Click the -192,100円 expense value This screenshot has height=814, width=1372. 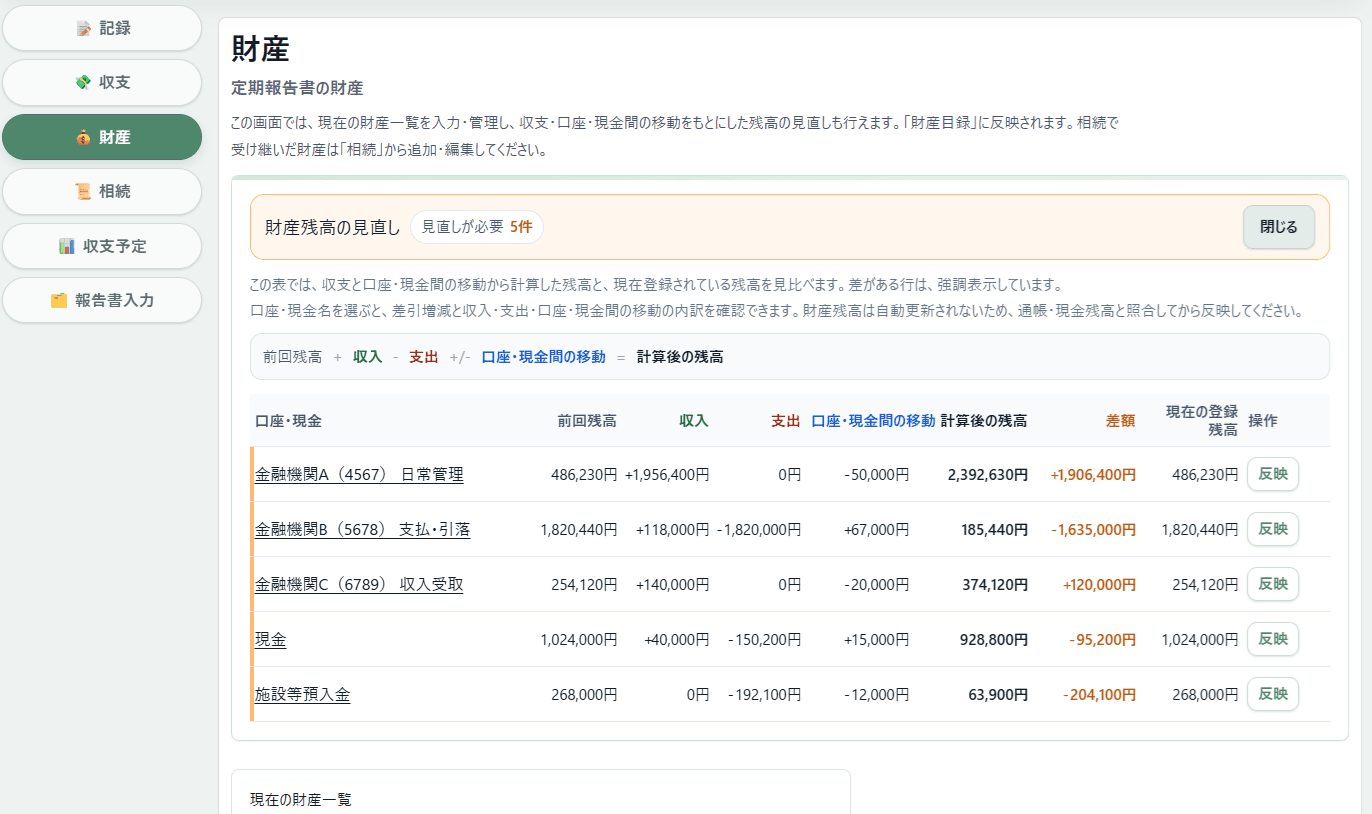765,695
